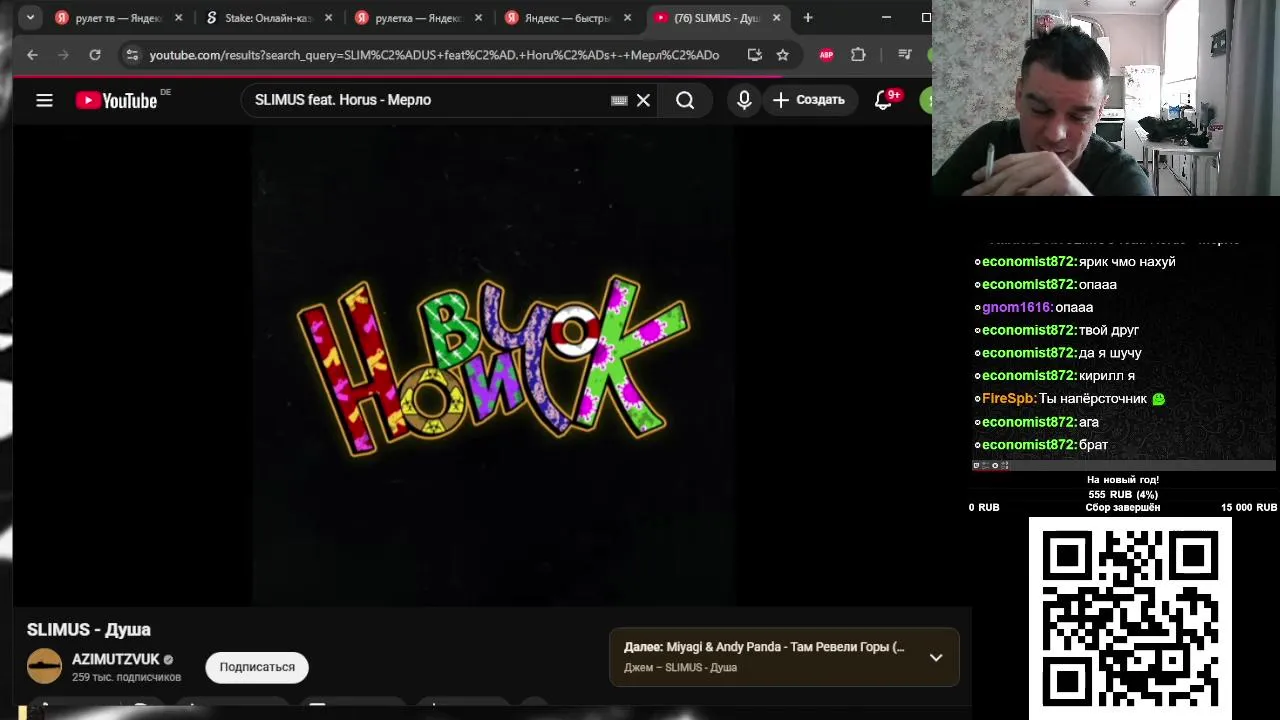Viewport: 1280px width, 720px height.
Task: Go to YouTube home via logo
Action: (116, 100)
